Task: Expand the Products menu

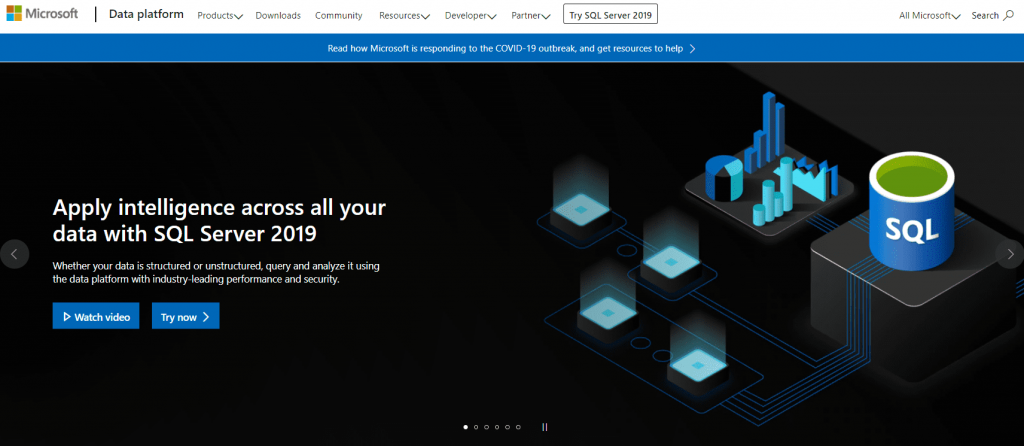Action: coord(220,16)
